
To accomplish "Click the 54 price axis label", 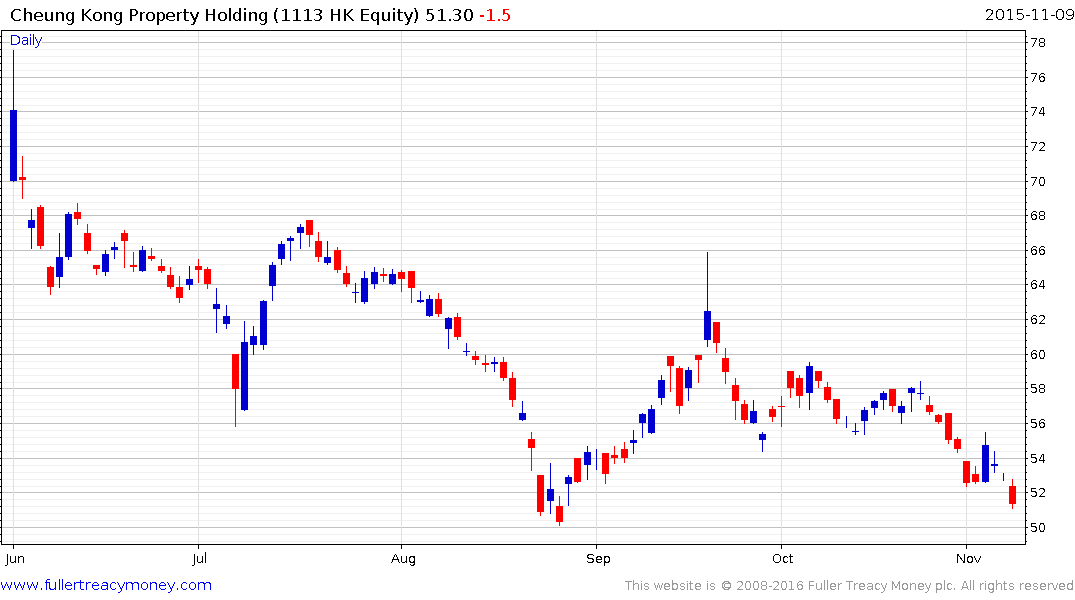I will pyautogui.click(x=1037, y=459).
